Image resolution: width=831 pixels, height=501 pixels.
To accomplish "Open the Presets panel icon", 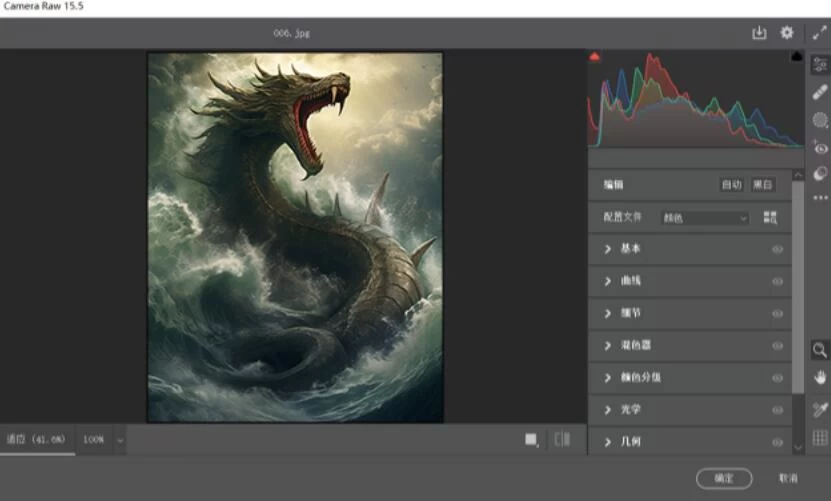I will click(x=820, y=174).
